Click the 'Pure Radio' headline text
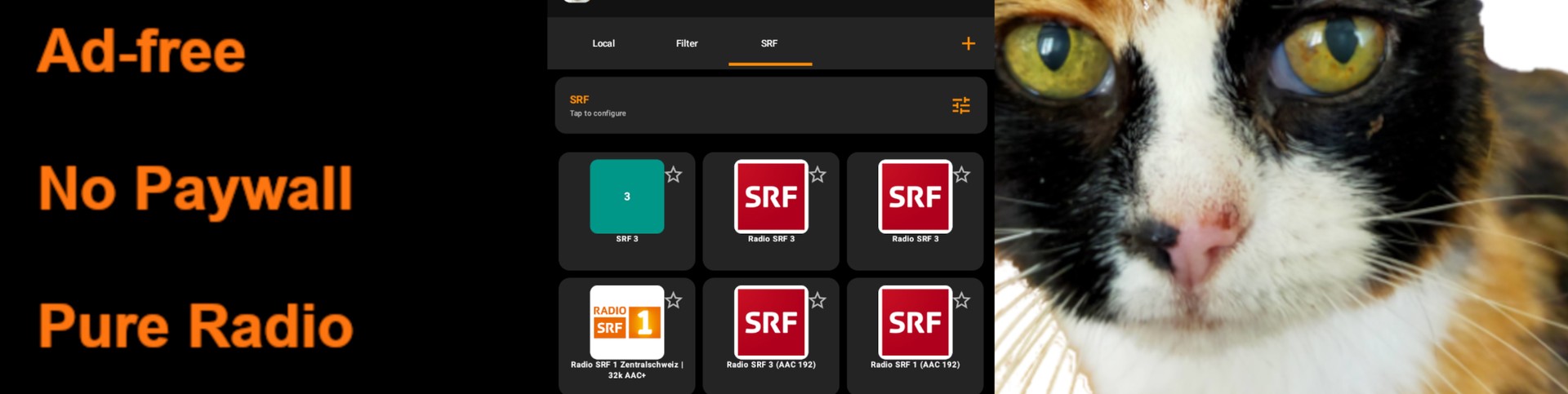The image size is (1568, 394). click(x=196, y=326)
